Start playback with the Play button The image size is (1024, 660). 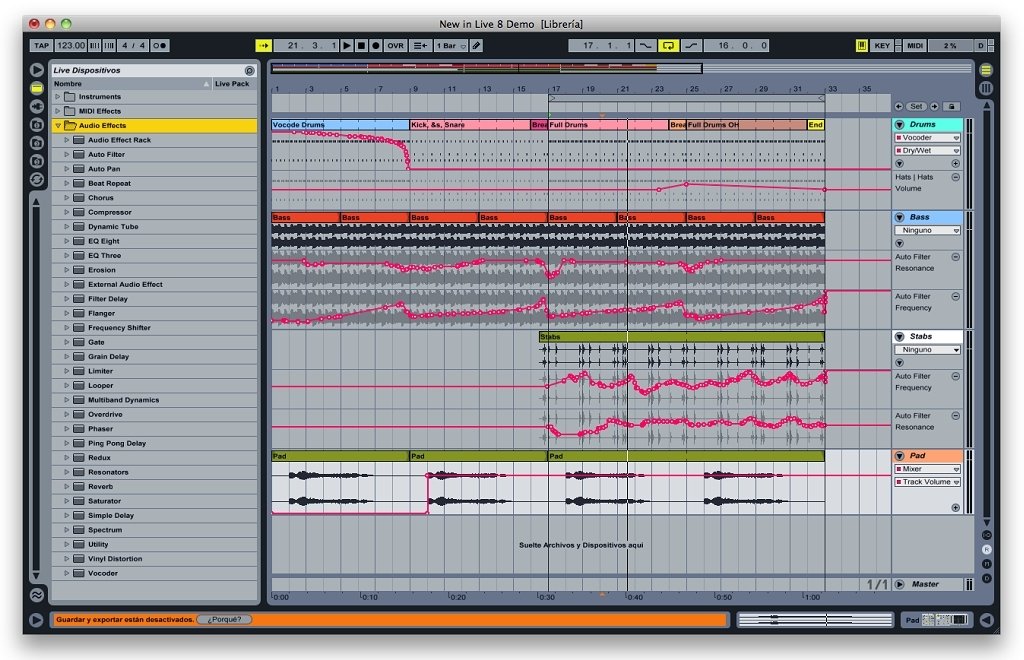tap(347, 46)
